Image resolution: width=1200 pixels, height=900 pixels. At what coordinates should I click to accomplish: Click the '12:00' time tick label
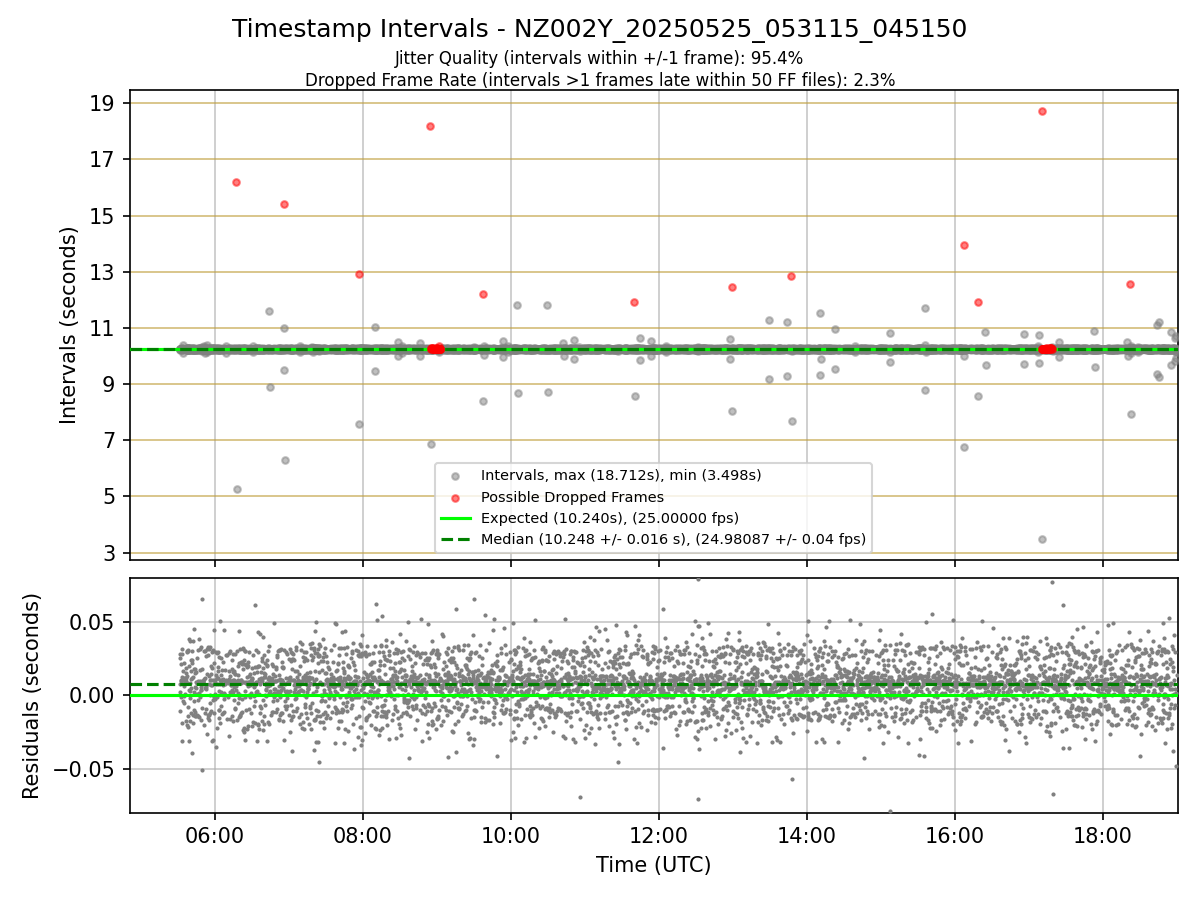tap(658, 836)
